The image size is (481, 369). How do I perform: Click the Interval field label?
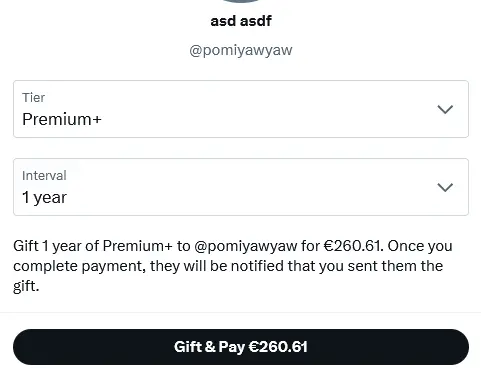tap(44, 176)
